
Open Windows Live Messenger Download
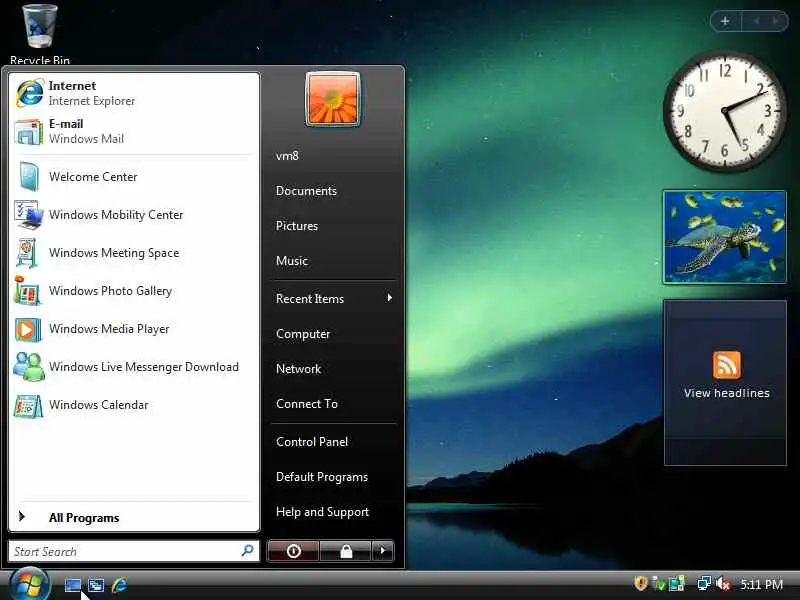[134, 367]
